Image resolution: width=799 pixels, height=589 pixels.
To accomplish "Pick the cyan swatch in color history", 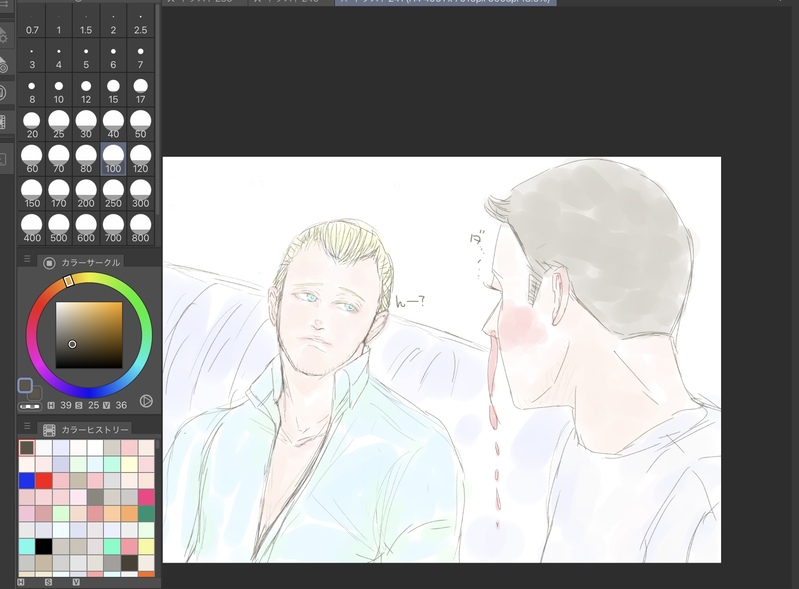I will [26, 547].
